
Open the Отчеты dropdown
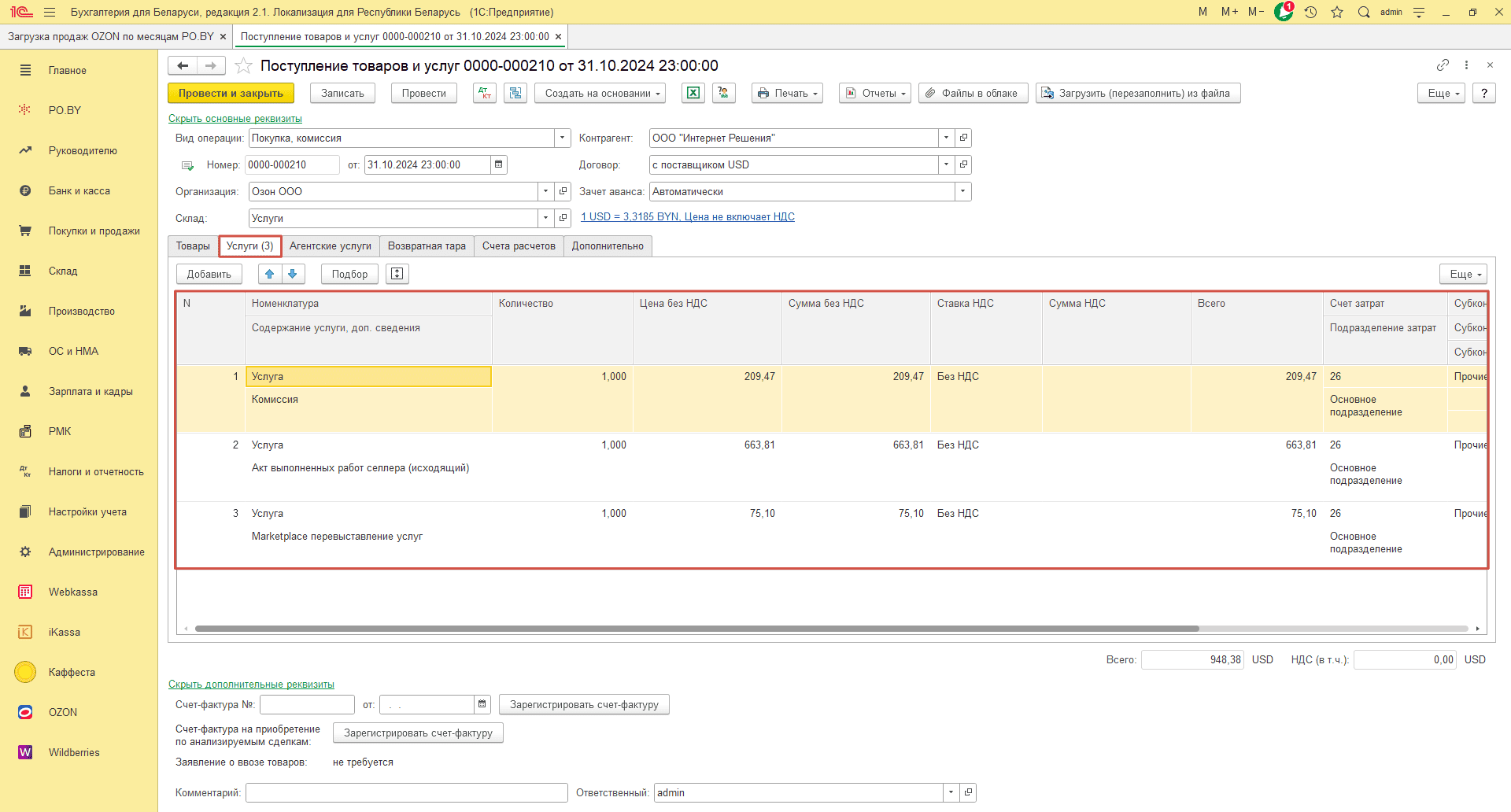(875, 93)
